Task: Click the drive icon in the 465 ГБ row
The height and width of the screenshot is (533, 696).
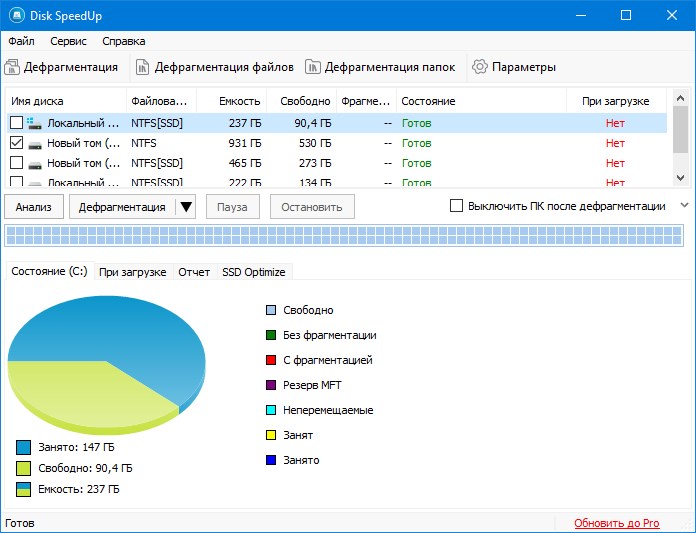Action: pyautogui.click(x=35, y=165)
